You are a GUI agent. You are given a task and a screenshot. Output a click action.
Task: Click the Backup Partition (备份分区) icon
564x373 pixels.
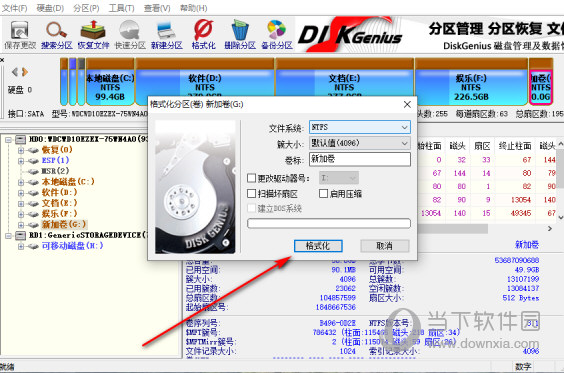point(277,35)
